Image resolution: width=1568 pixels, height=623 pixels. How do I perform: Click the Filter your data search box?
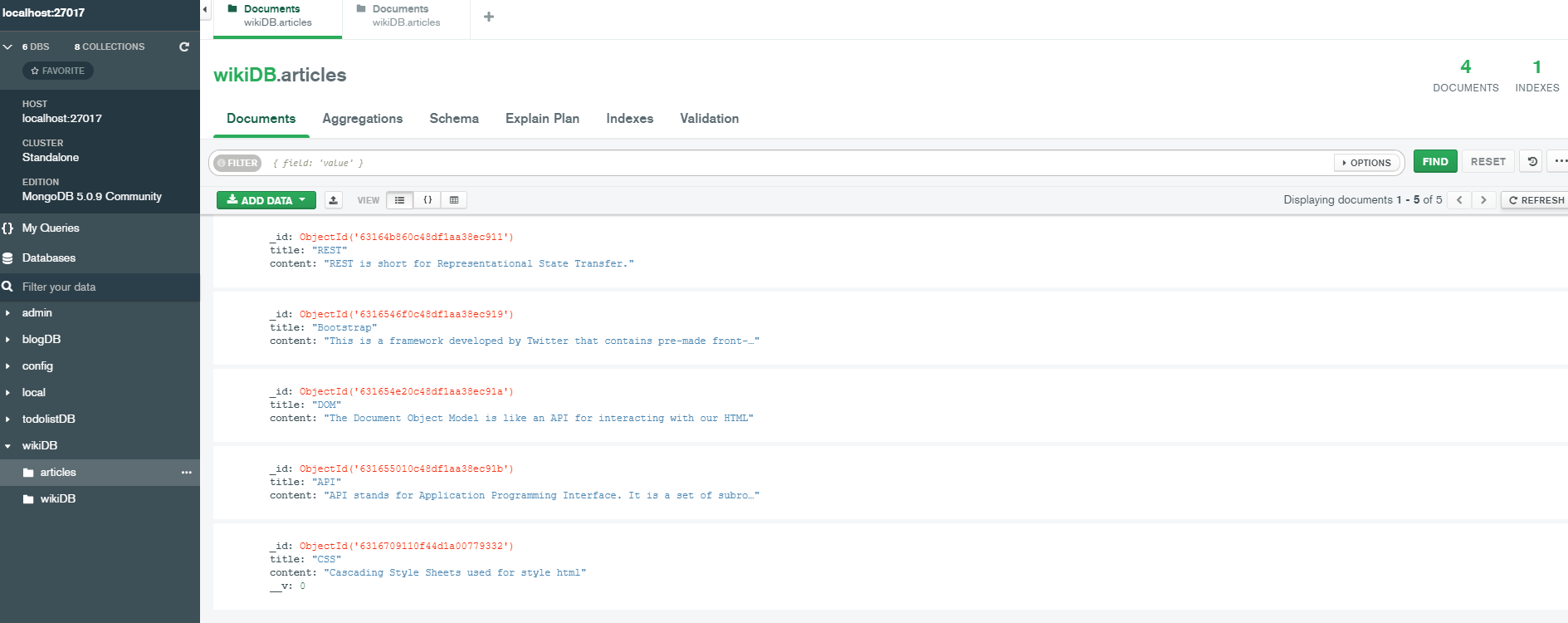tap(100, 287)
